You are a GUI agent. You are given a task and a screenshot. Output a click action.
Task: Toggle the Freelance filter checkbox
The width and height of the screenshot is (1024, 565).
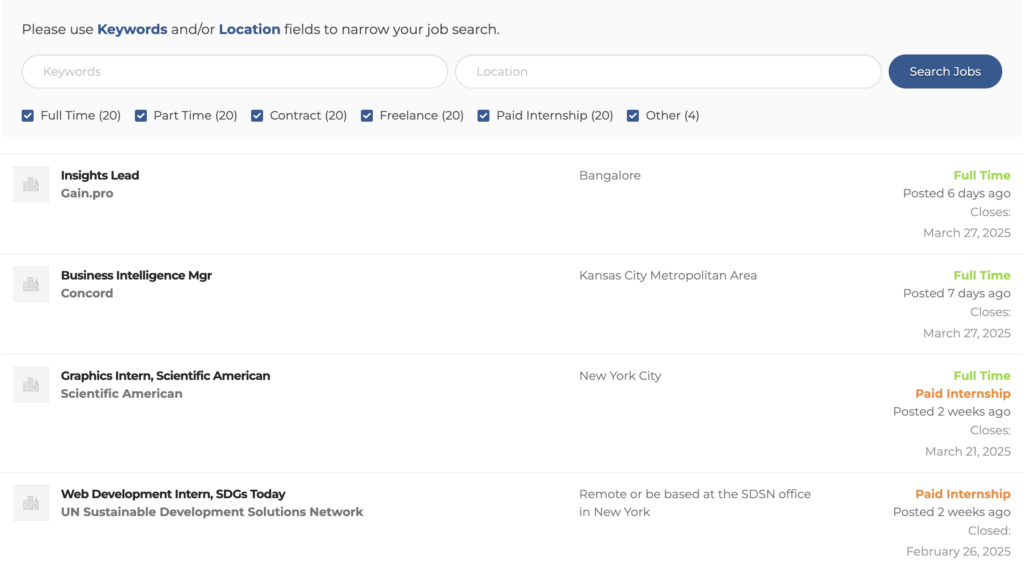pos(367,116)
